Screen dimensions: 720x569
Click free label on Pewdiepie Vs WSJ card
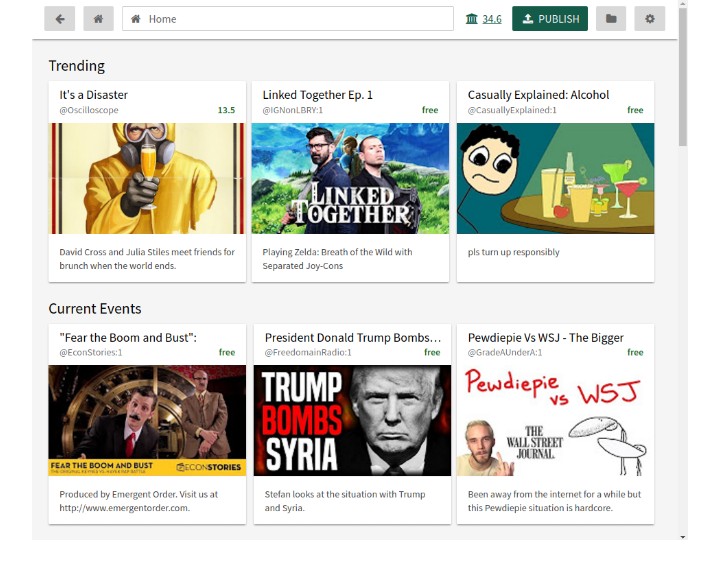635,352
